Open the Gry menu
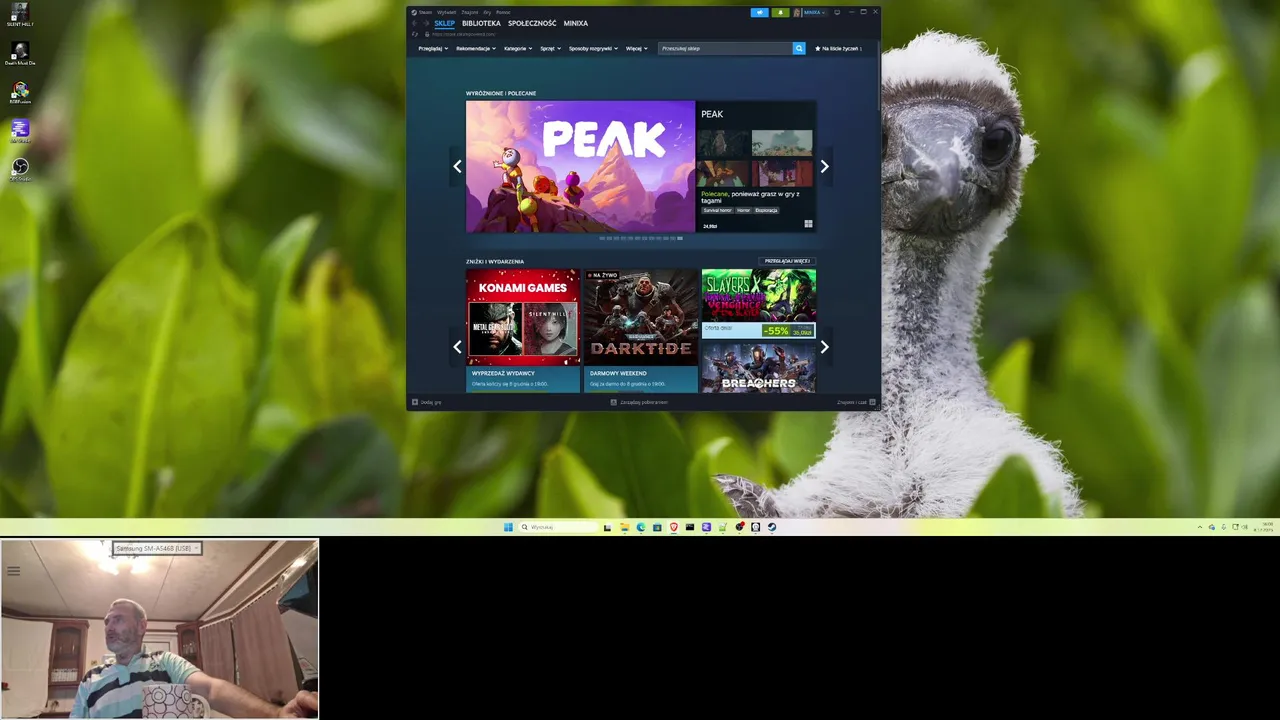The width and height of the screenshot is (1280, 720). tap(487, 12)
